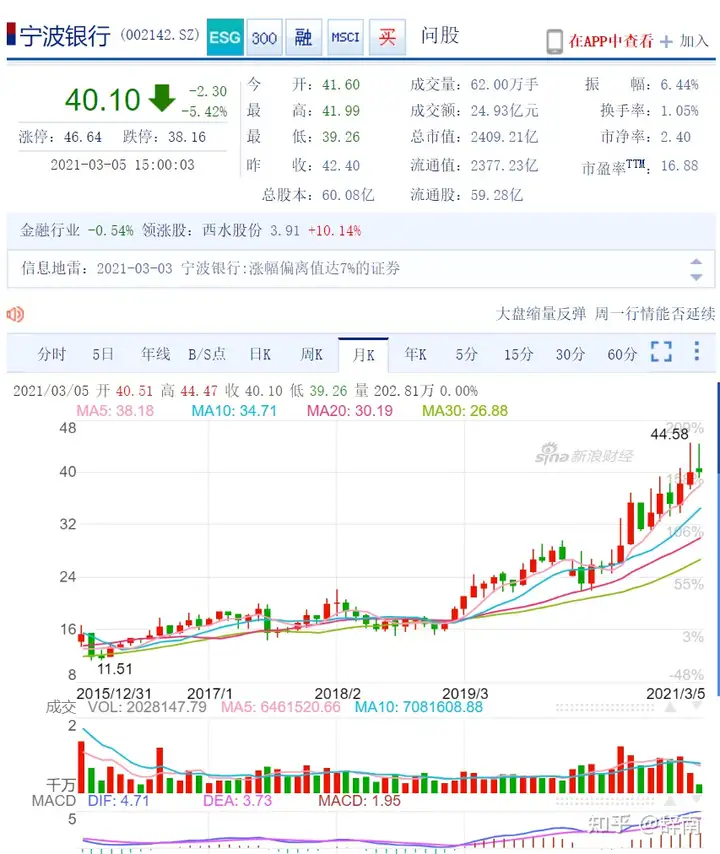Screen dimensions: 720x854
Task: Switch to the 年K tab
Action: click(415, 355)
